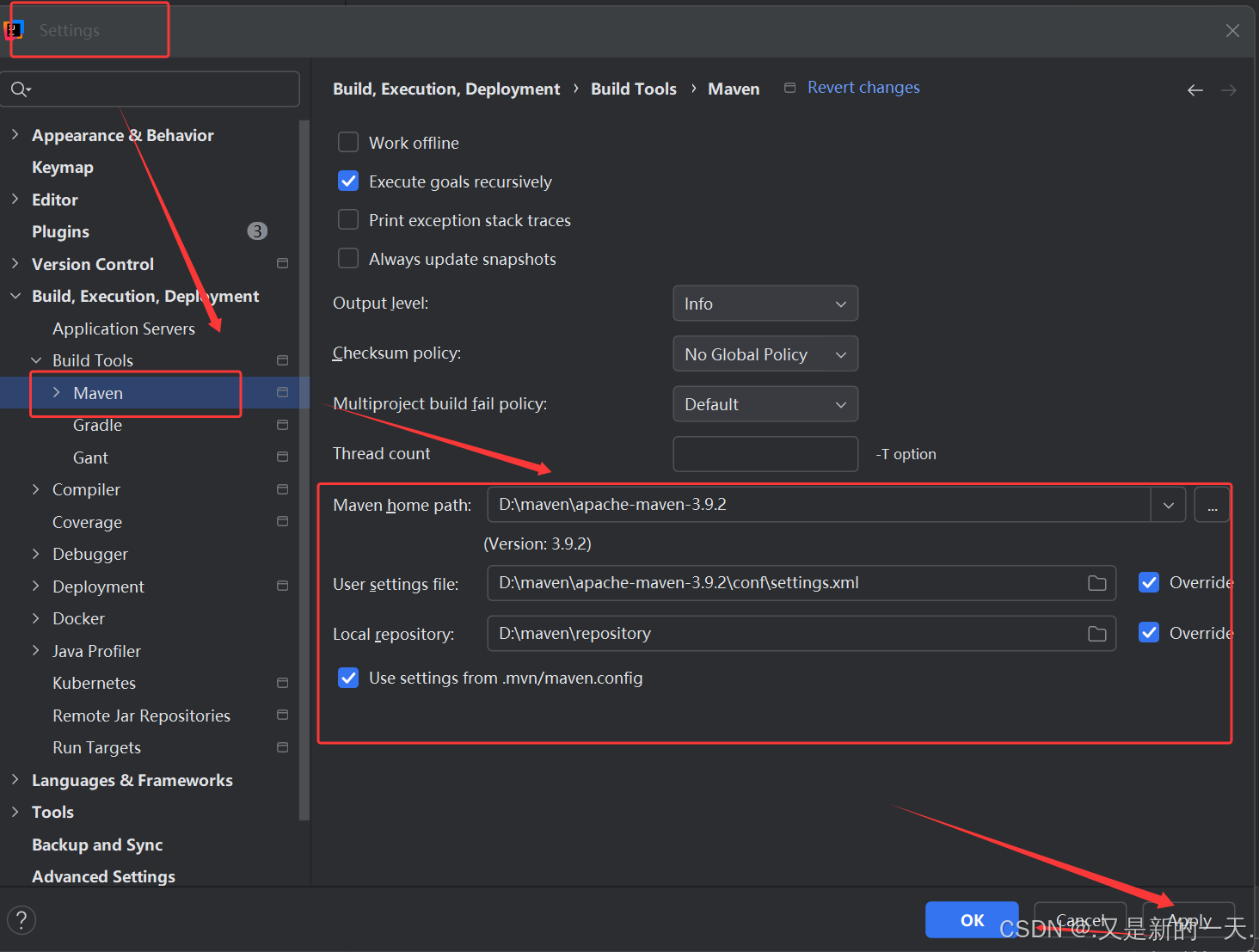
Task: Click the User settings file path field
Action: click(x=801, y=583)
